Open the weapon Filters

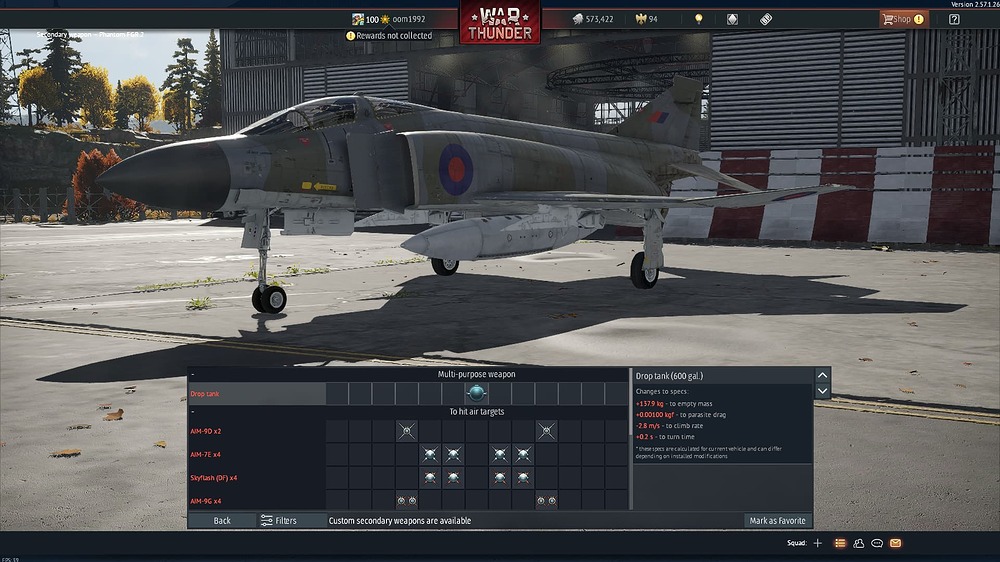click(x=279, y=521)
